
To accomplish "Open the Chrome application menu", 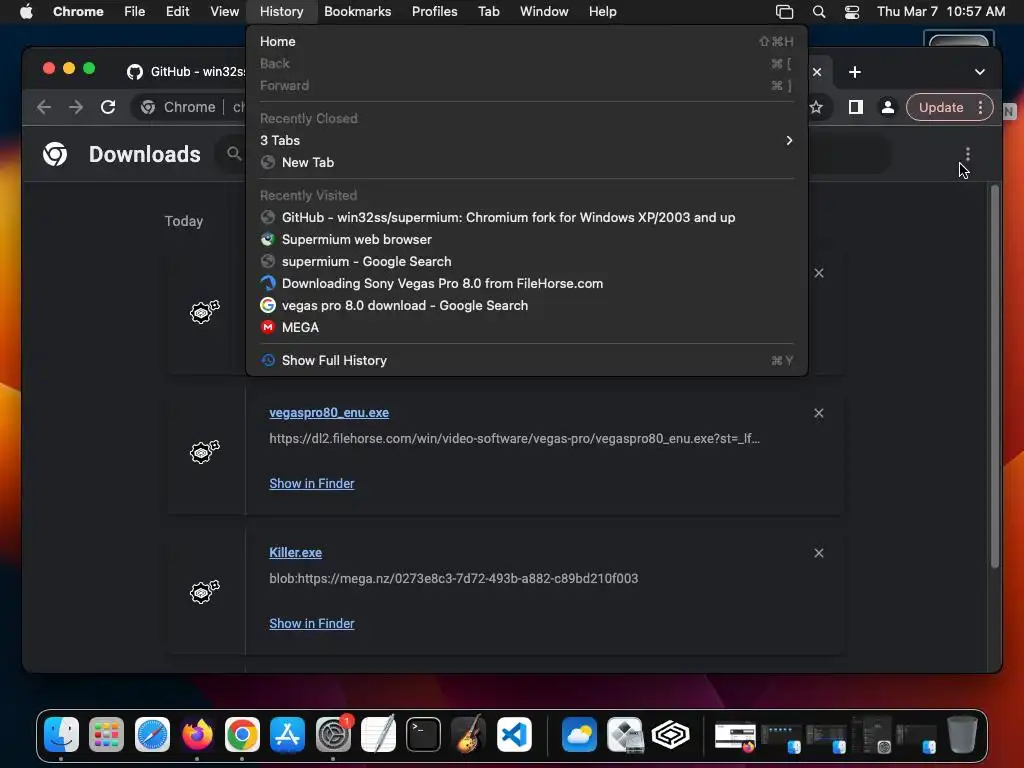I will tap(78, 12).
